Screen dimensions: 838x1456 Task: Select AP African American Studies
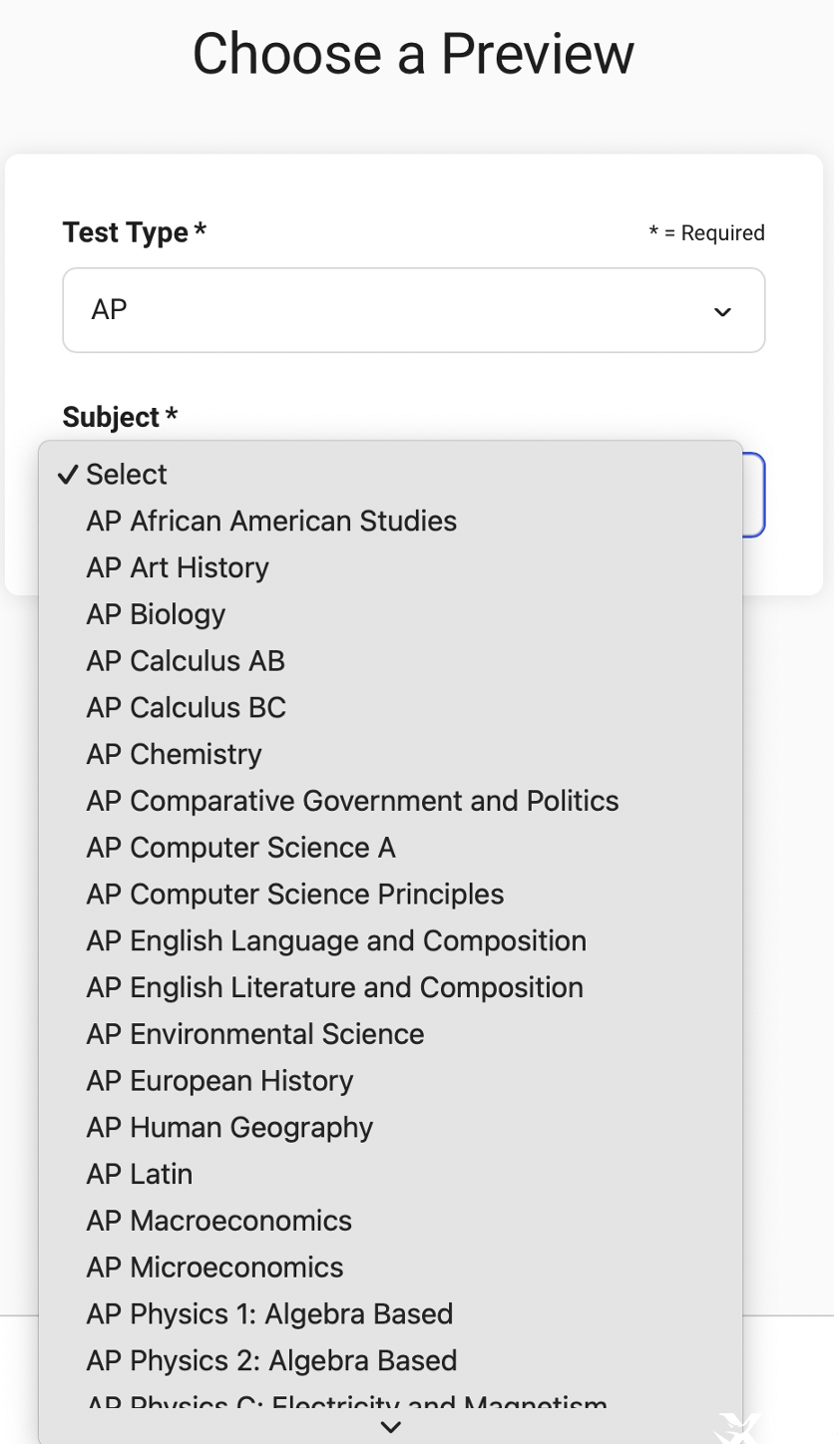(390, 522)
